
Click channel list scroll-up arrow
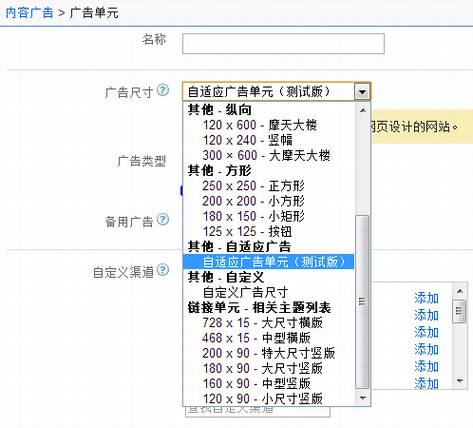click(x=460, y=291)
